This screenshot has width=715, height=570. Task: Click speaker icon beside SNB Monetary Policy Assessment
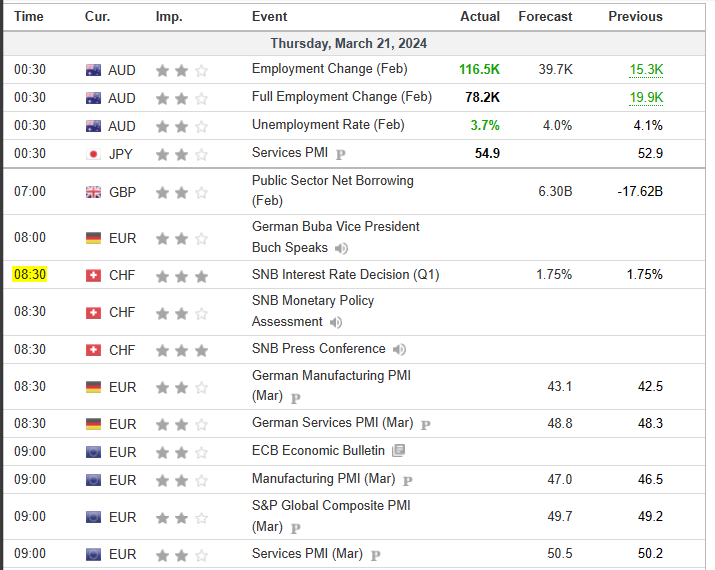pos(336,322)
